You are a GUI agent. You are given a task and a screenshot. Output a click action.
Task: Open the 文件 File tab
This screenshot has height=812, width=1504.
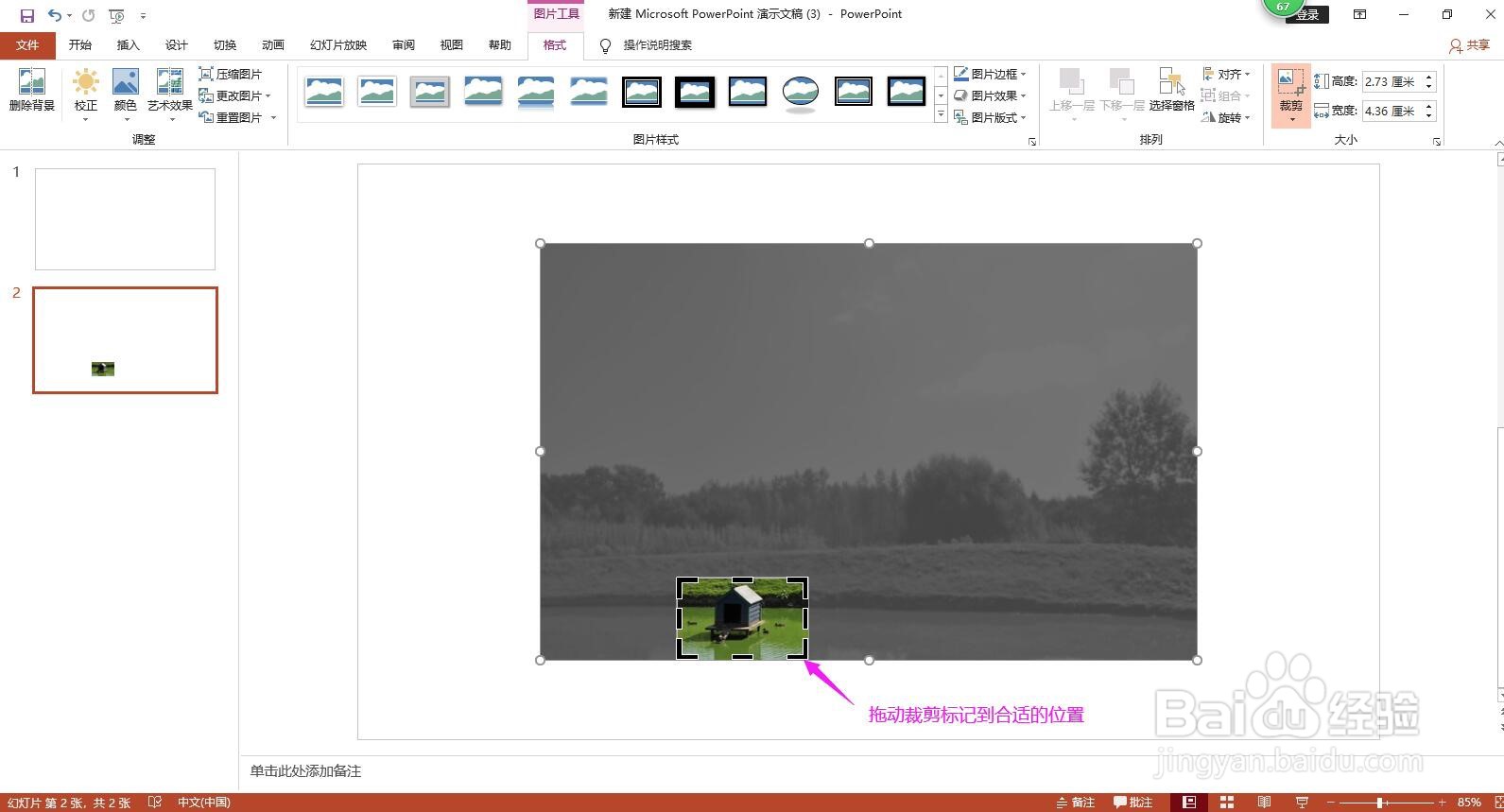[x=27, y=45]
